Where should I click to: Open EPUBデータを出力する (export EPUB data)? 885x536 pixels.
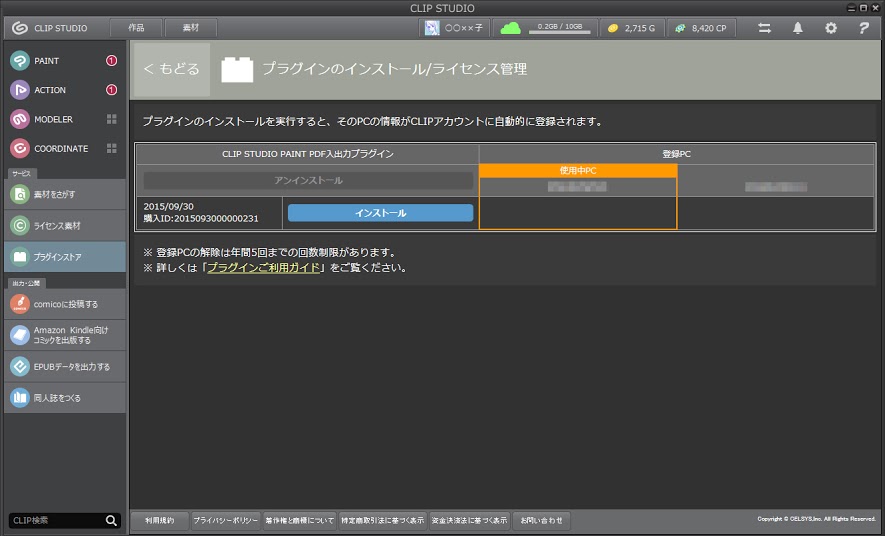coord(65,367)
